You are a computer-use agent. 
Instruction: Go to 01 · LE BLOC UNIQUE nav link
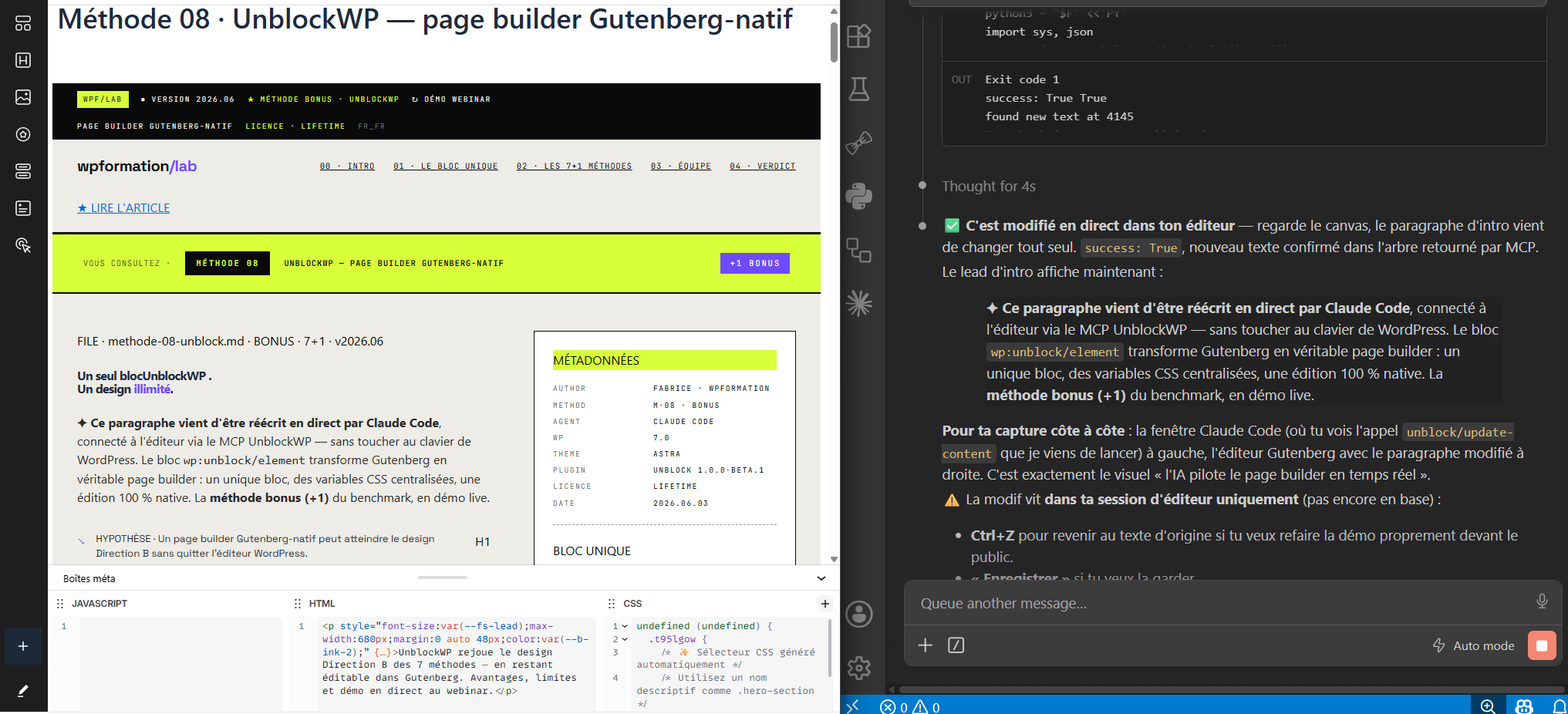(446, 167)
